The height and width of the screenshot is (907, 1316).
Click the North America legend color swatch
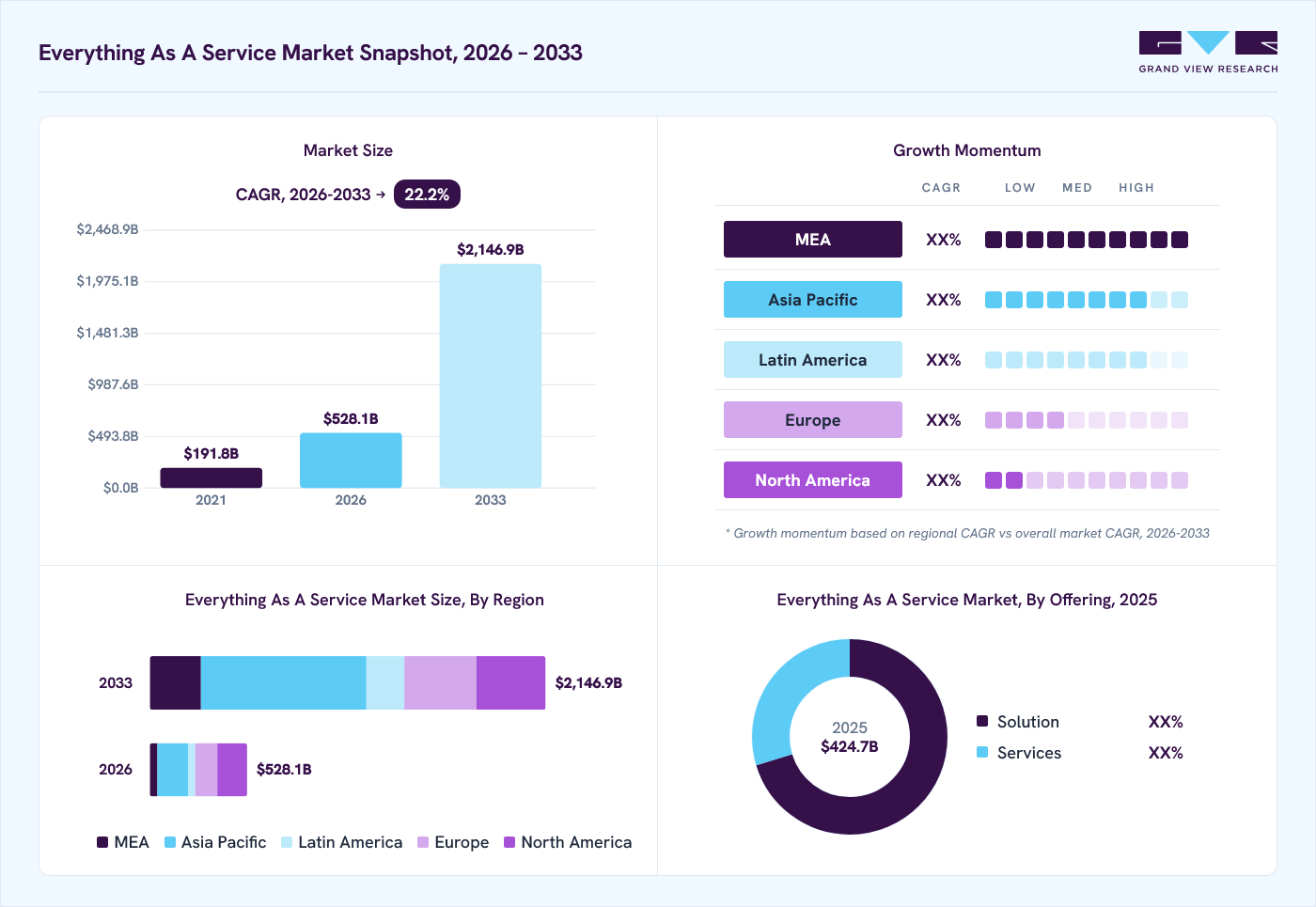point(509,842)
